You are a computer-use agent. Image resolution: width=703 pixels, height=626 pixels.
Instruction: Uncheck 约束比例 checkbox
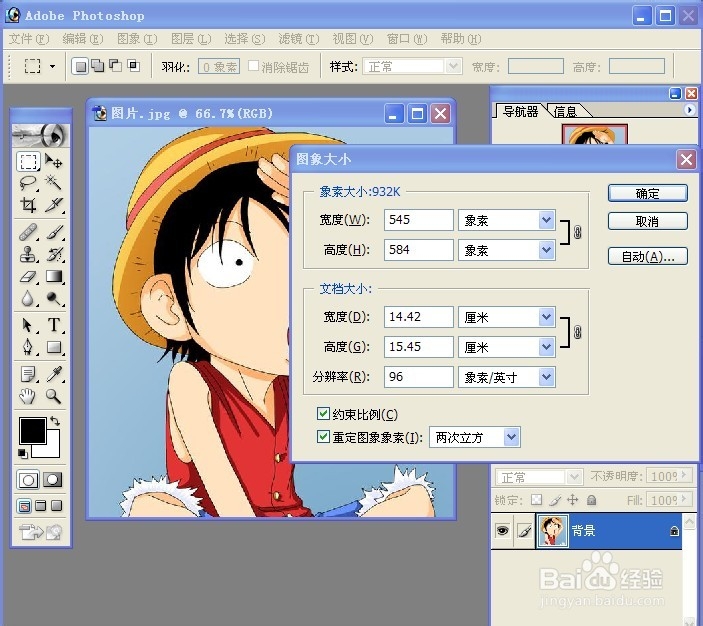pyautogui.click(x=323, y=413)
